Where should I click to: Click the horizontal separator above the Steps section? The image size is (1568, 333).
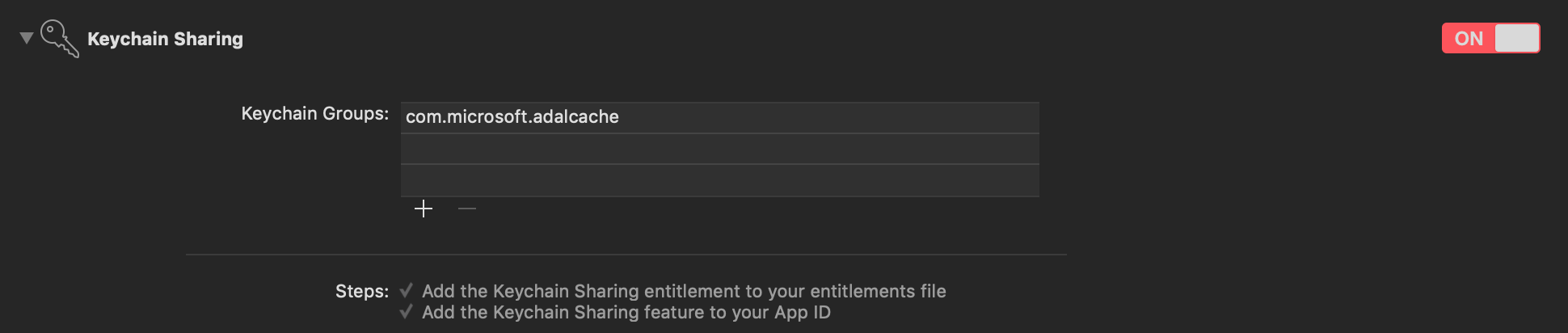[x=626, y=255]
